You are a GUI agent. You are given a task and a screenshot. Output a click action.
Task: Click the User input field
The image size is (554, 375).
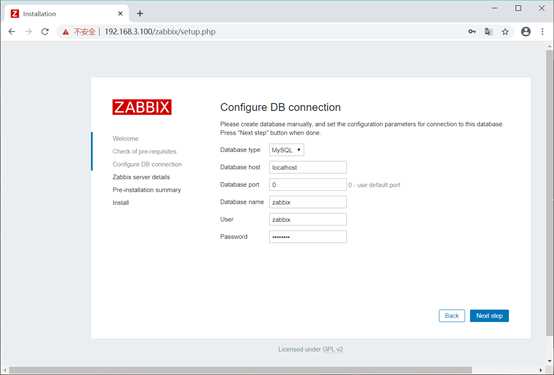click(308, 219)
